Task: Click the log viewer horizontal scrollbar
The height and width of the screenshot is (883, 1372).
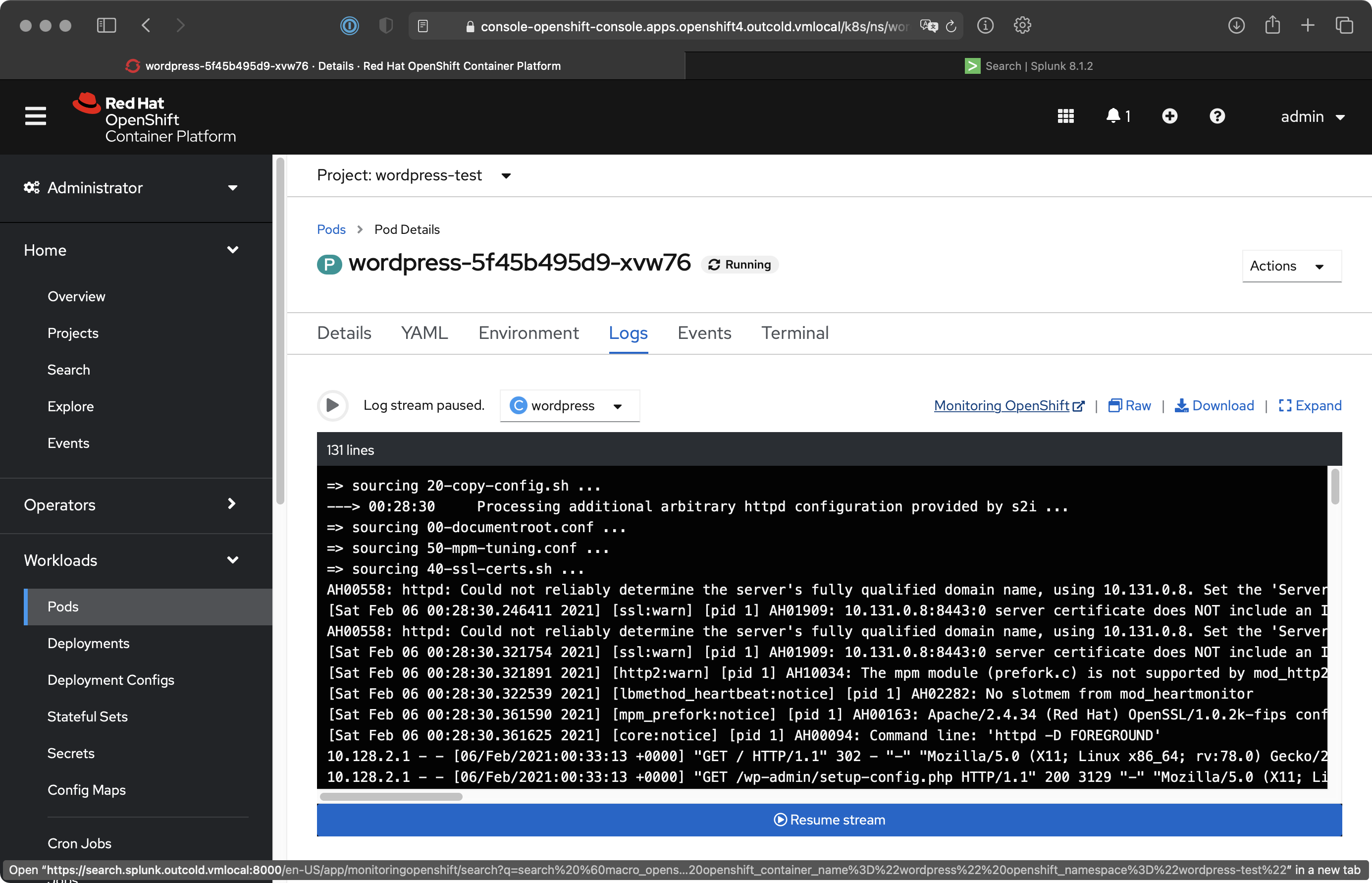Action: [x=391, y=796]
